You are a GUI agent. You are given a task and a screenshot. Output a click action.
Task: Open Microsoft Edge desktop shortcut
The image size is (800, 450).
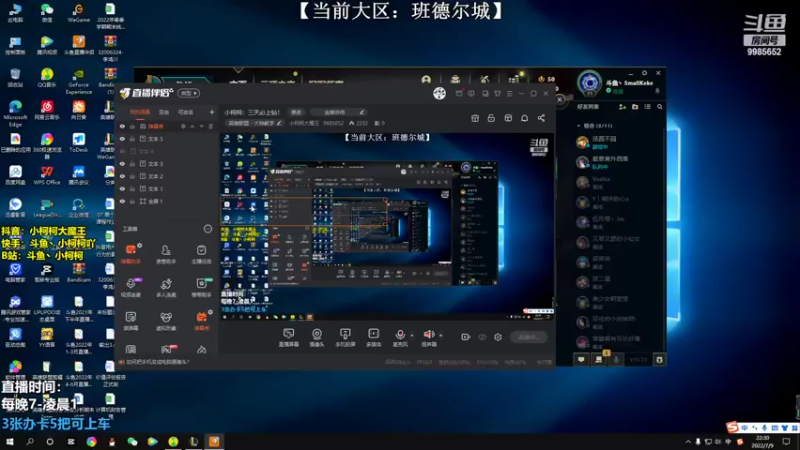15,113
